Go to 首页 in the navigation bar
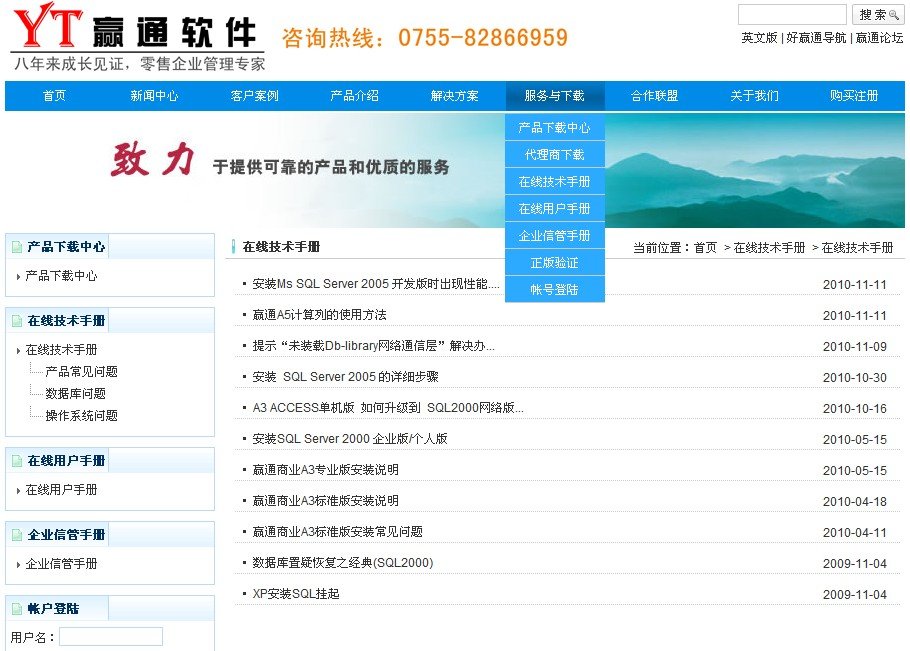 click(54, 96)
